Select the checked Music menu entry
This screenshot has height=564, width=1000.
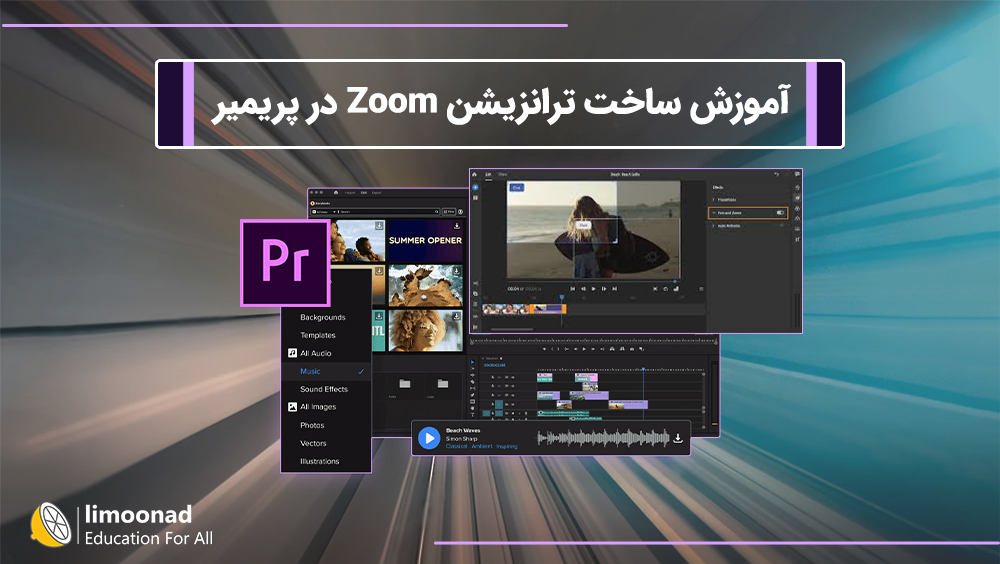[326, 371]
